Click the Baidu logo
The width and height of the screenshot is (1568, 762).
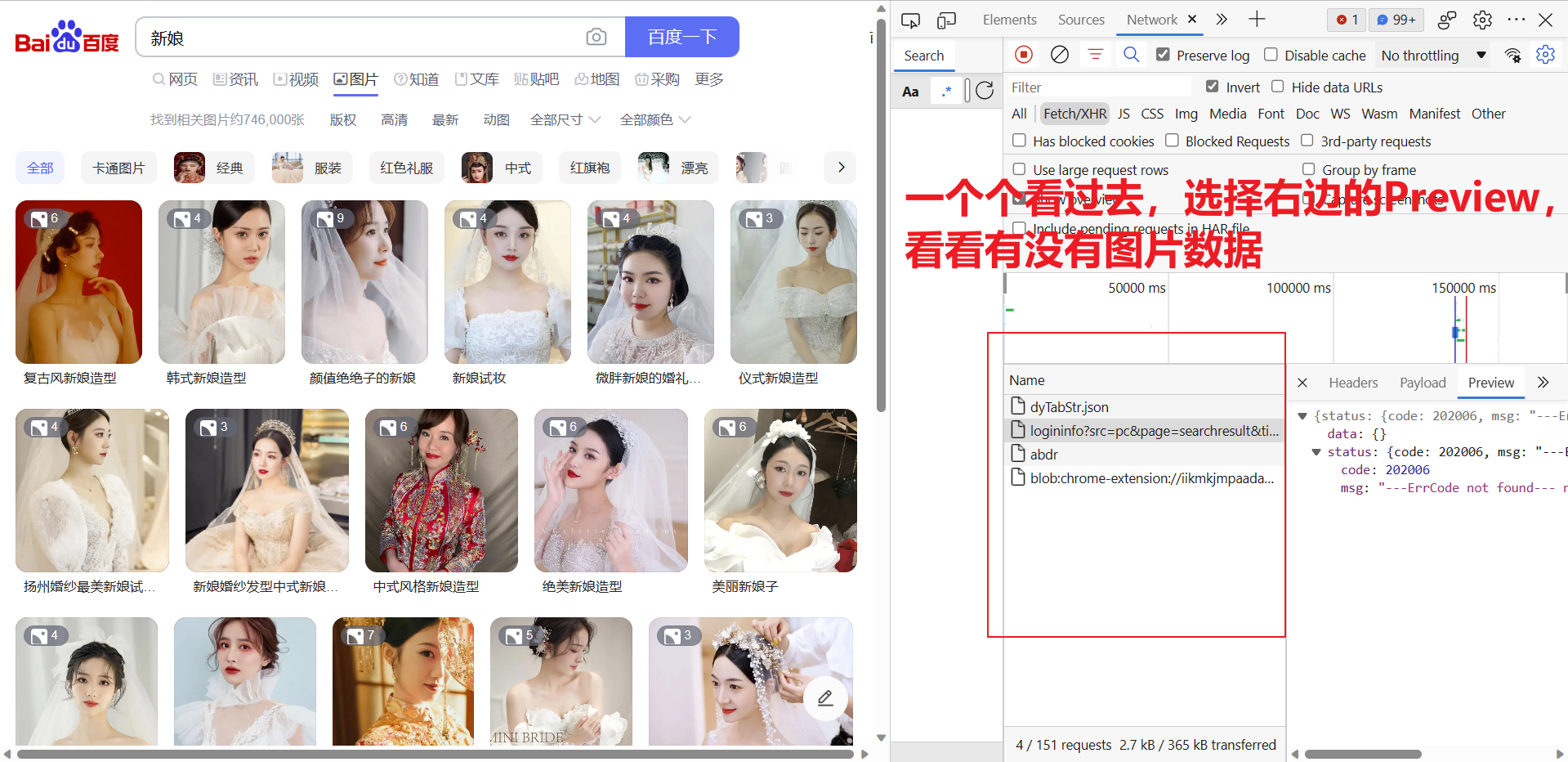tap(67, 38)
